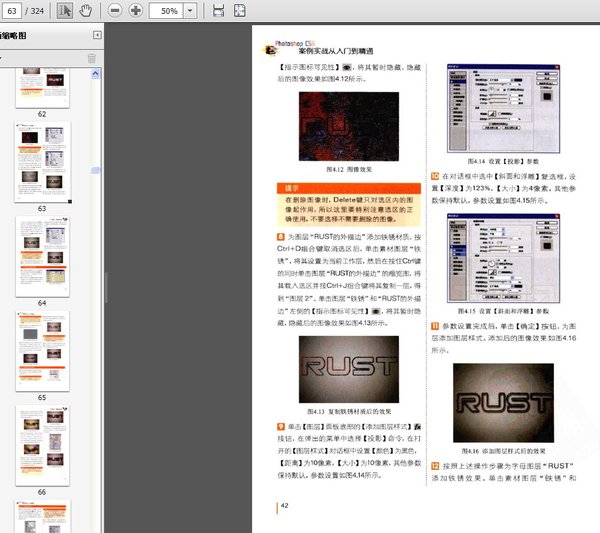Click the trash icon in thumbnails panel
Image resolution: width=600 pixels, height=533 pixels.
click(92, 58)
